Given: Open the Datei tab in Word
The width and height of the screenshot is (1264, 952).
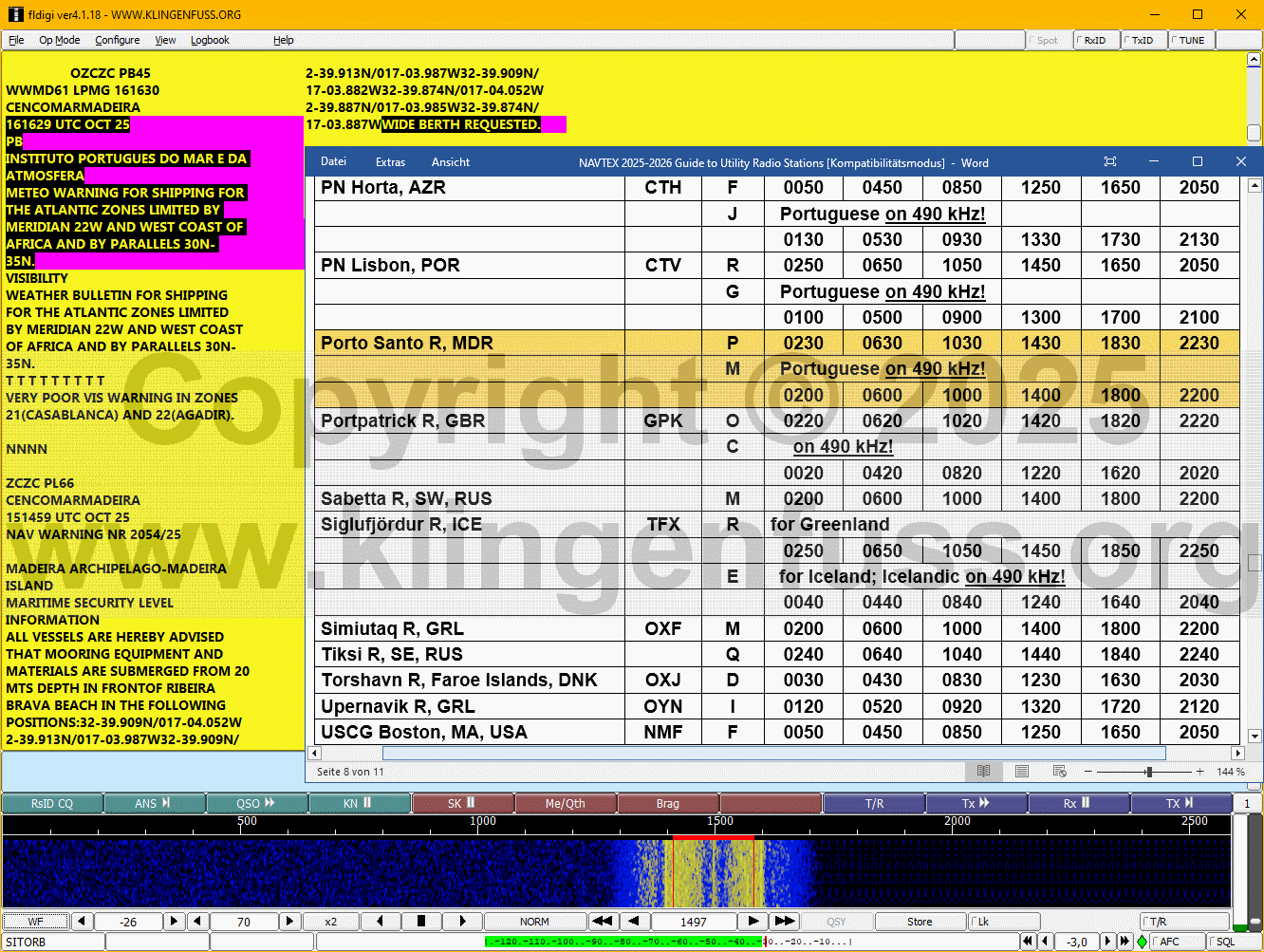Looking at the screenshot, I should pos(333,162).
